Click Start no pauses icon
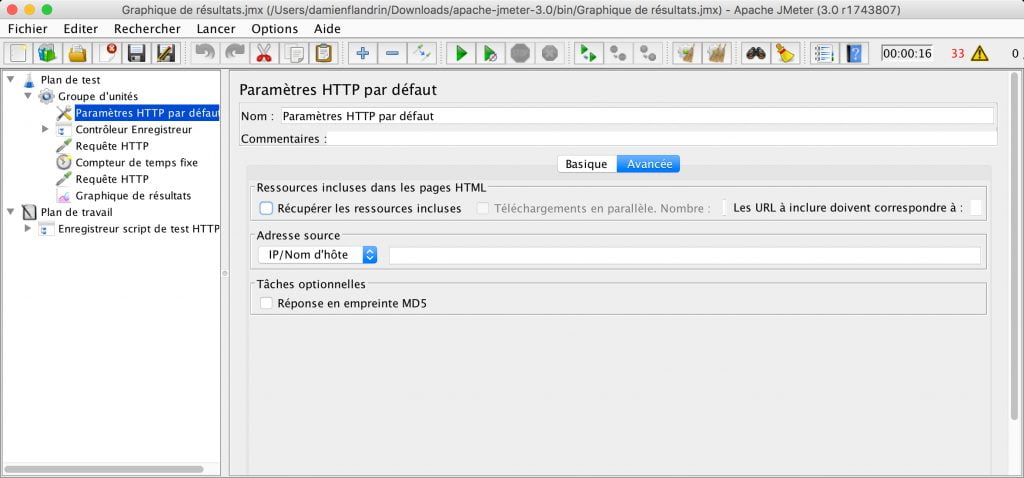1024x478 pixels. pyautogui.click(x=490, y=53)
